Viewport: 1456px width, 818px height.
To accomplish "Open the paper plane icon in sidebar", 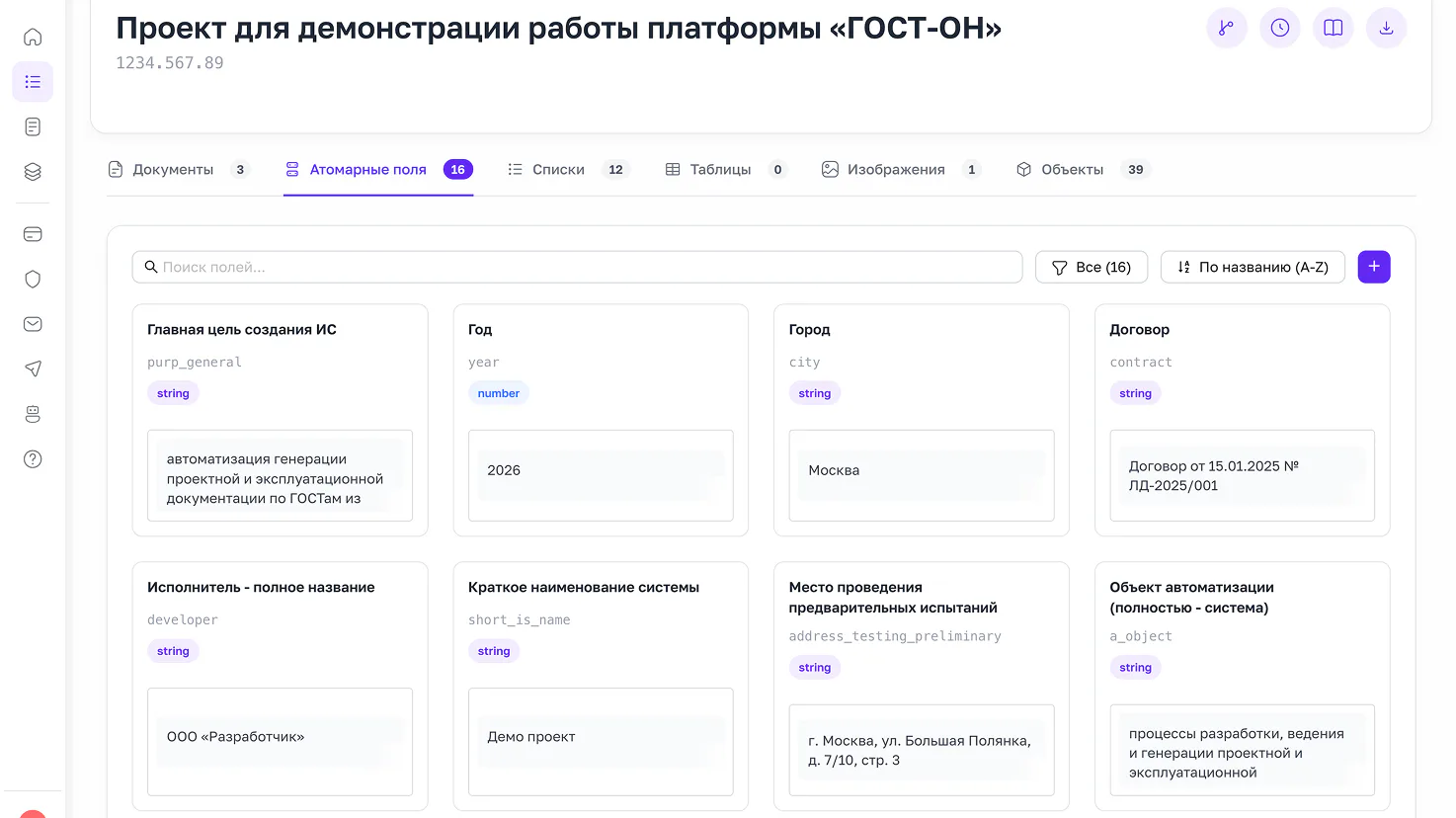I will (33, 368).
